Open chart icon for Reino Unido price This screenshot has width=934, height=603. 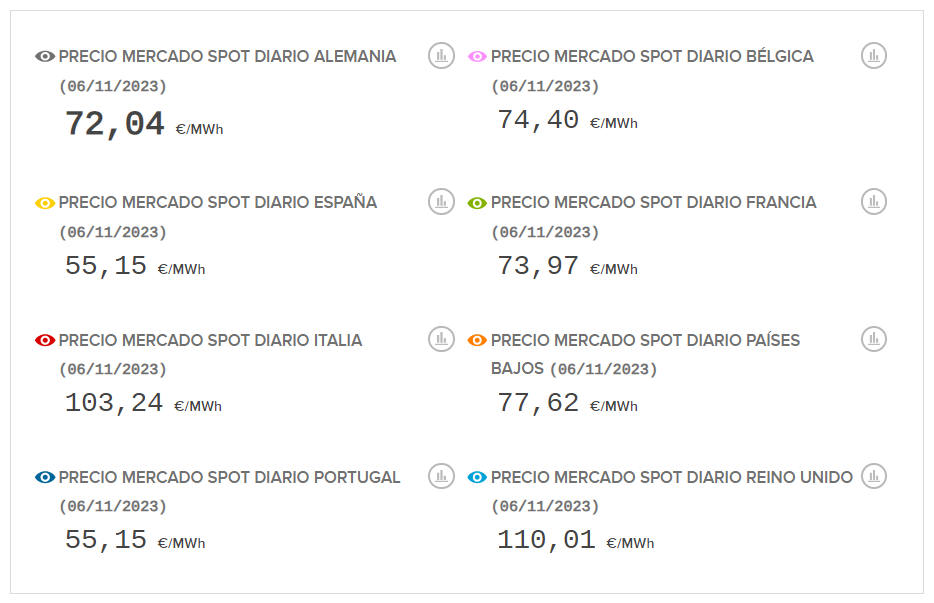click(x=874, y=476)
